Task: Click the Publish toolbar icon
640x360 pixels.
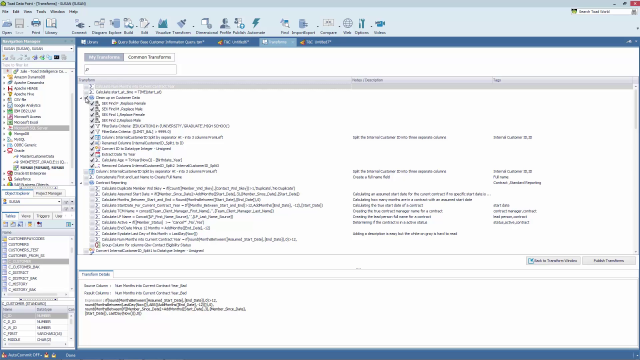Action: [x=239, y=25]
